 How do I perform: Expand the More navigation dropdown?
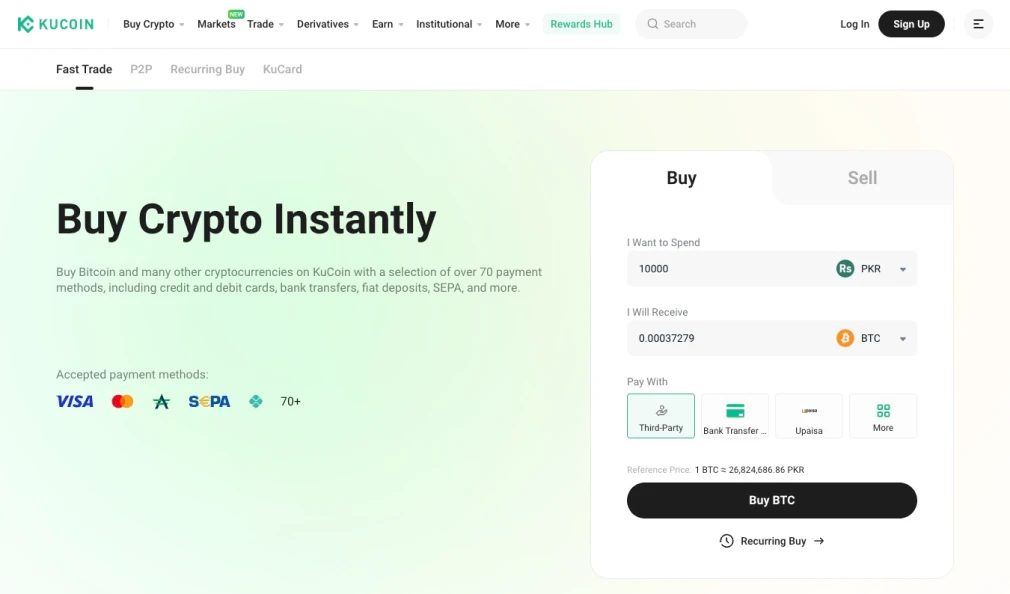point(512,23)
